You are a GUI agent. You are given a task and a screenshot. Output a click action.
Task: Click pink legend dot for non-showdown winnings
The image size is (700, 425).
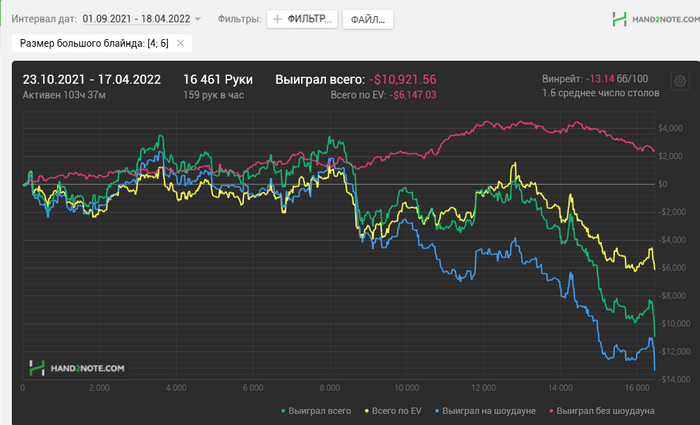coord(551,411)
